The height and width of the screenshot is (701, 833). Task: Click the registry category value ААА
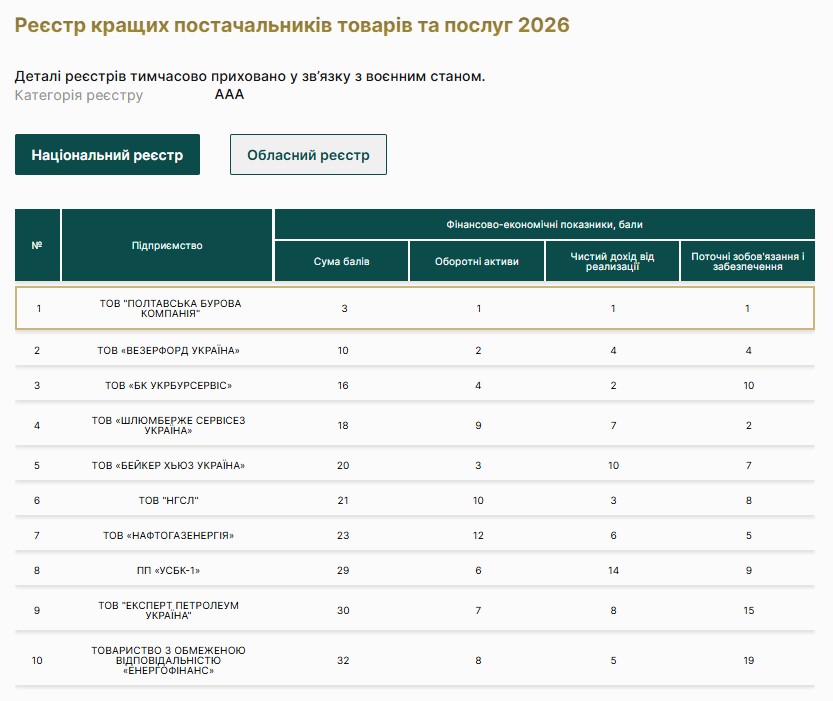pos(230,95)
